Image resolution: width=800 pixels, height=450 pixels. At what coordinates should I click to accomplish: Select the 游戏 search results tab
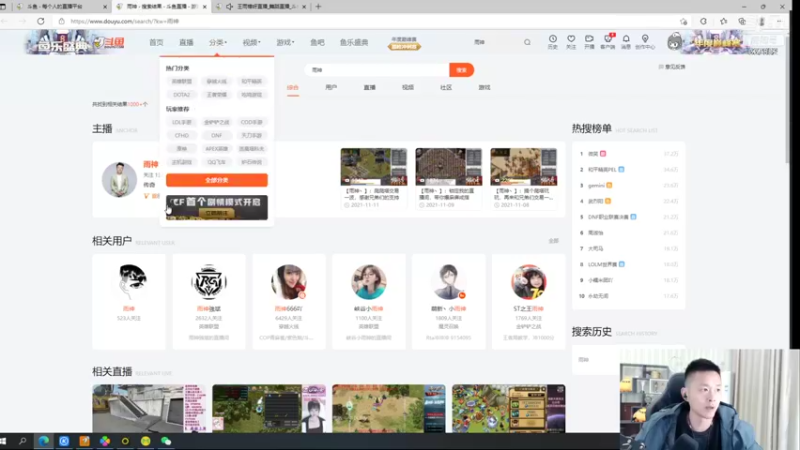point(484,87)
